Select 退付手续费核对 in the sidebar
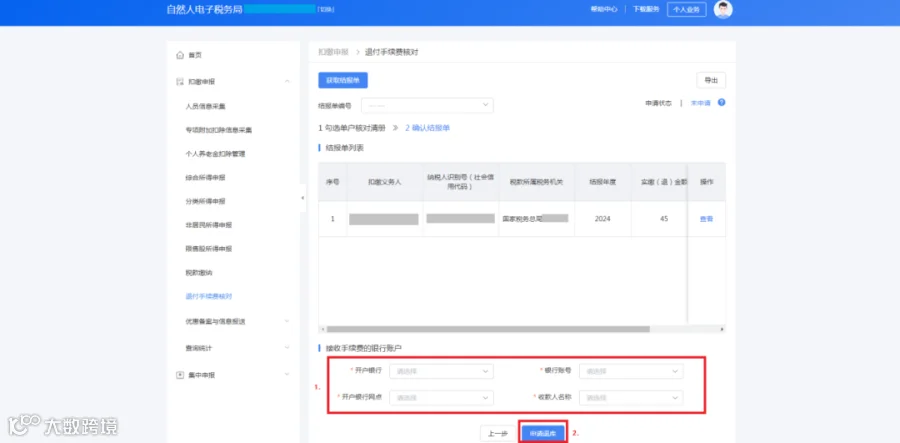900x443 pixels. (209, 297)
